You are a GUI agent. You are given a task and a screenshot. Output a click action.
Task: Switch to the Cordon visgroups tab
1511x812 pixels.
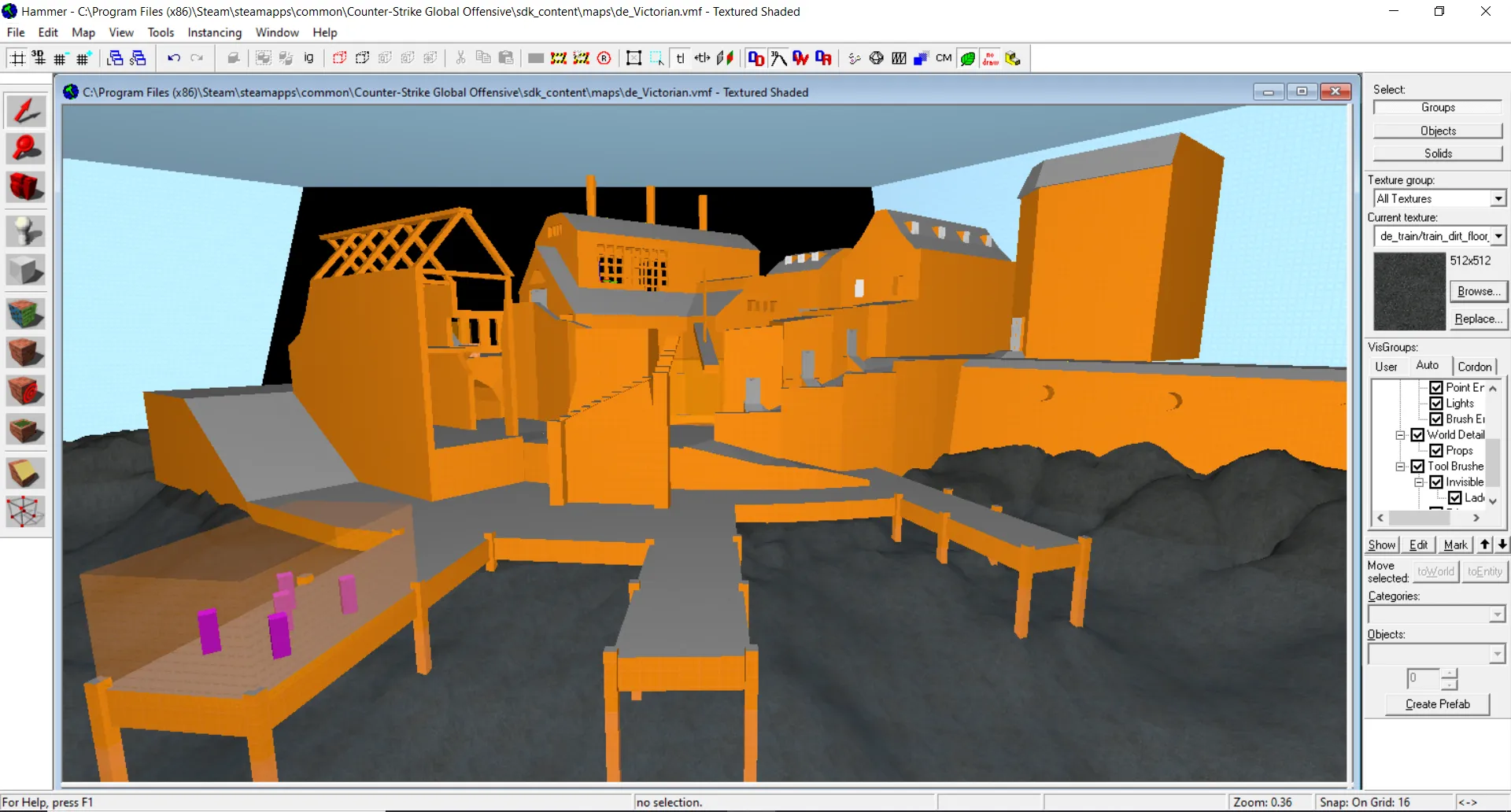[1474, 367]
